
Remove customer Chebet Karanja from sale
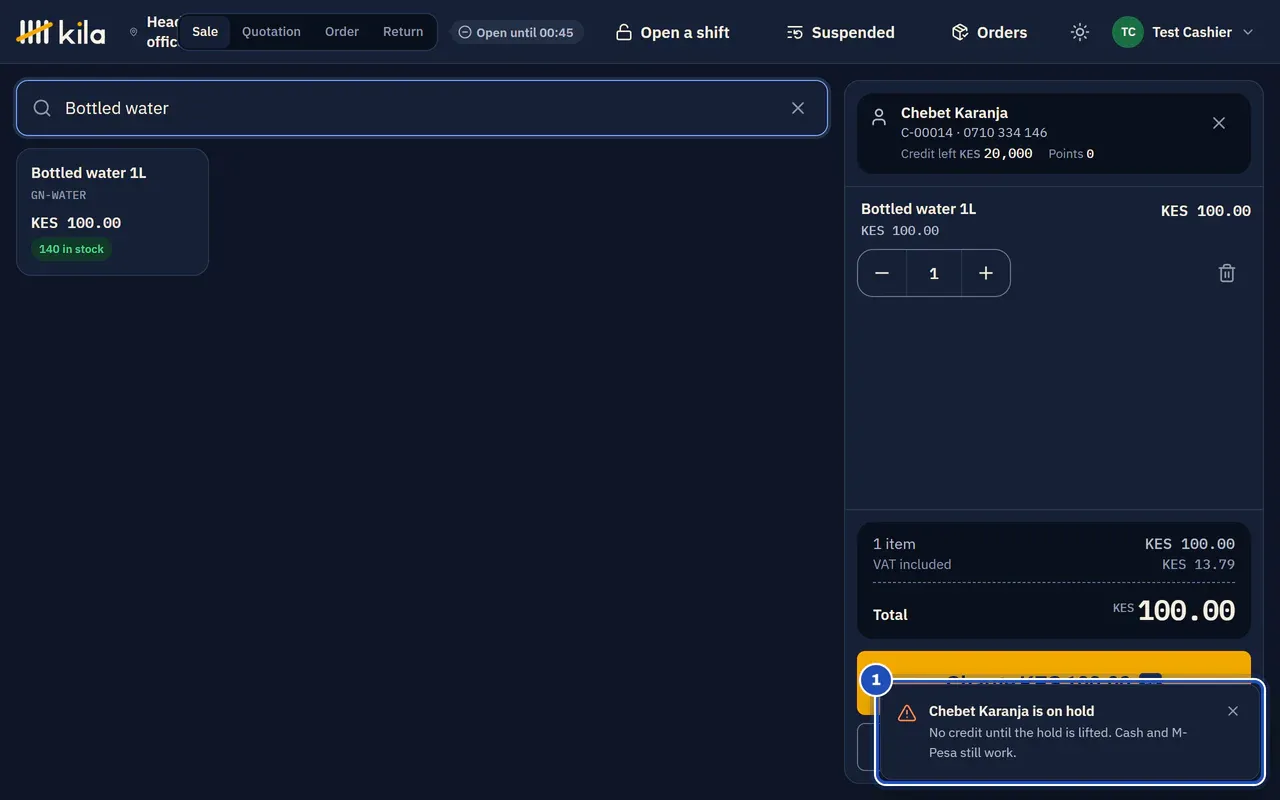tap(1219, 123)
